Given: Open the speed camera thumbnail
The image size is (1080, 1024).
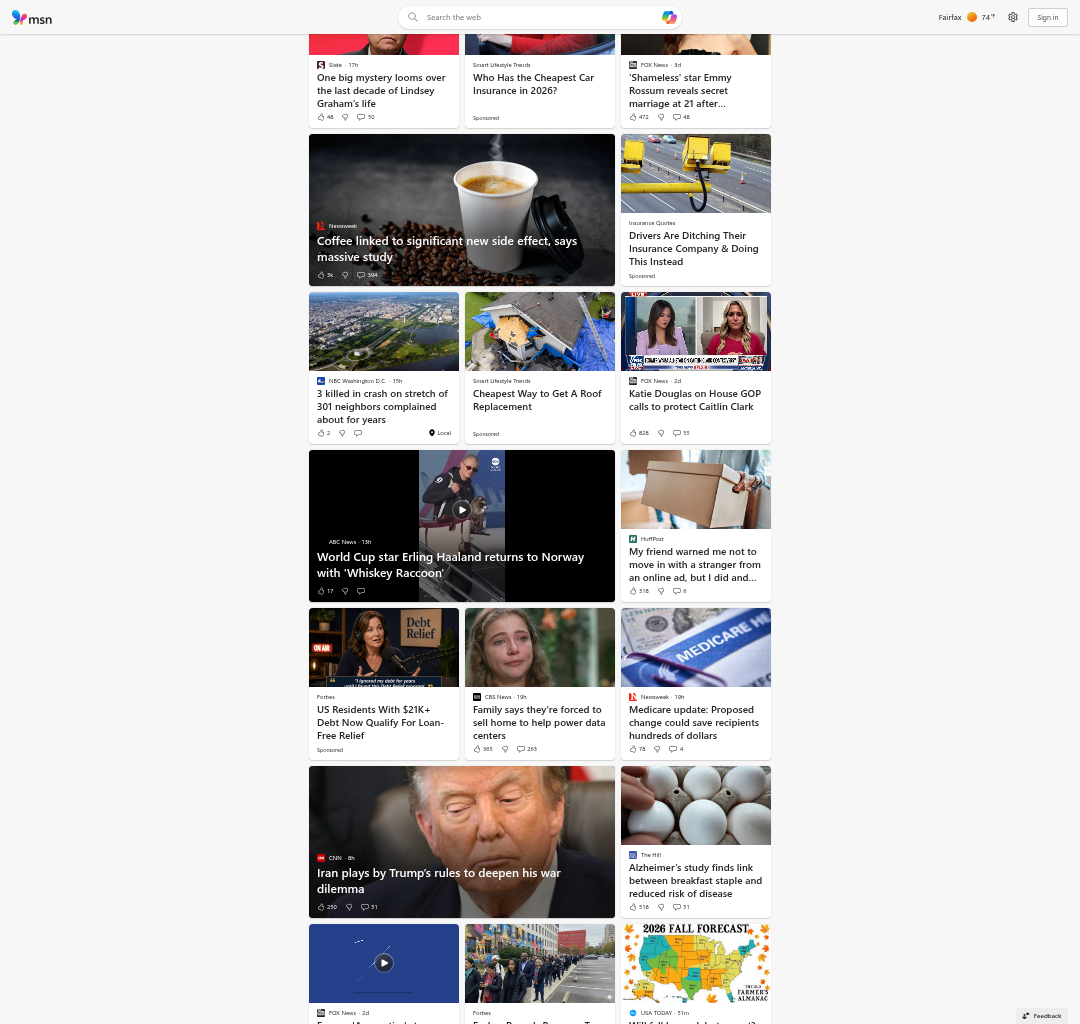Looking at the screenshot, I should (696, 174).
